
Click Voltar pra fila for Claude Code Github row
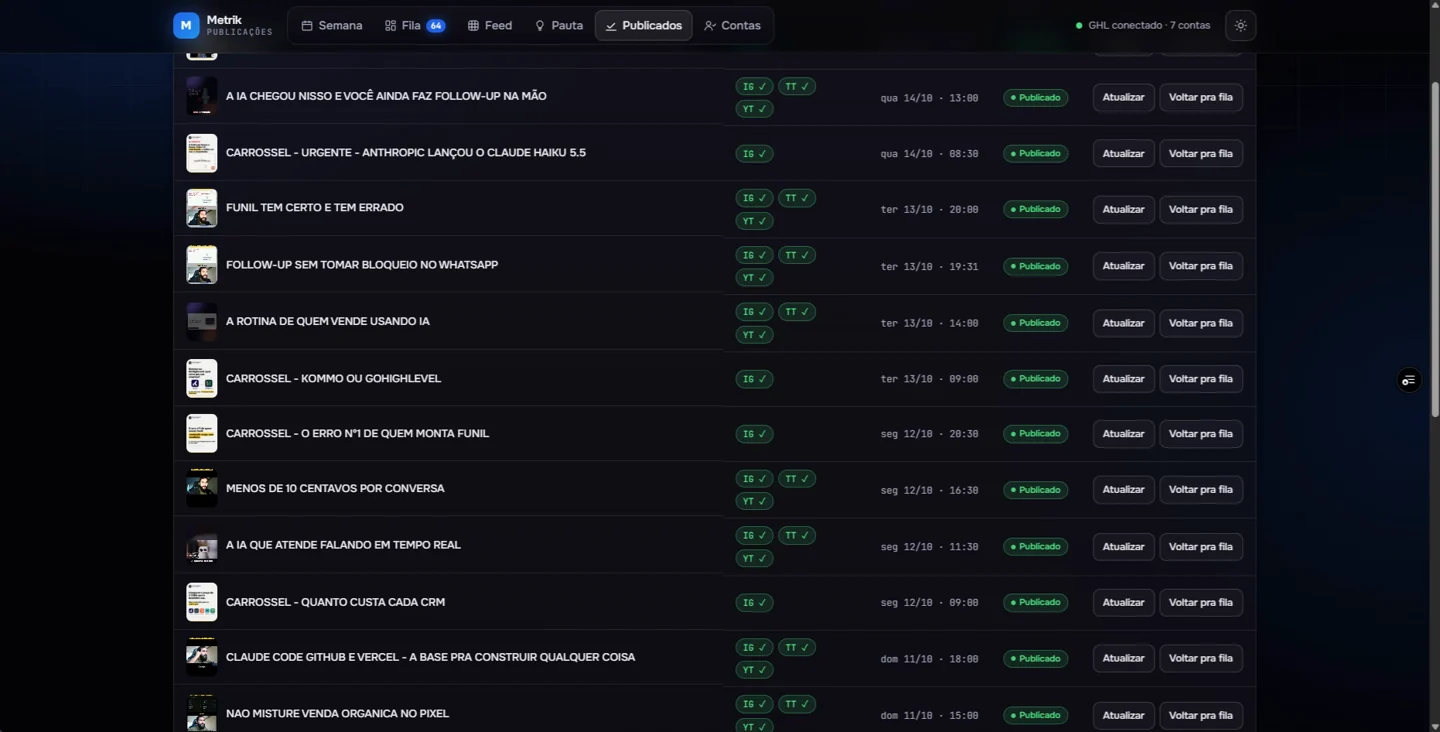(1200, 658)
